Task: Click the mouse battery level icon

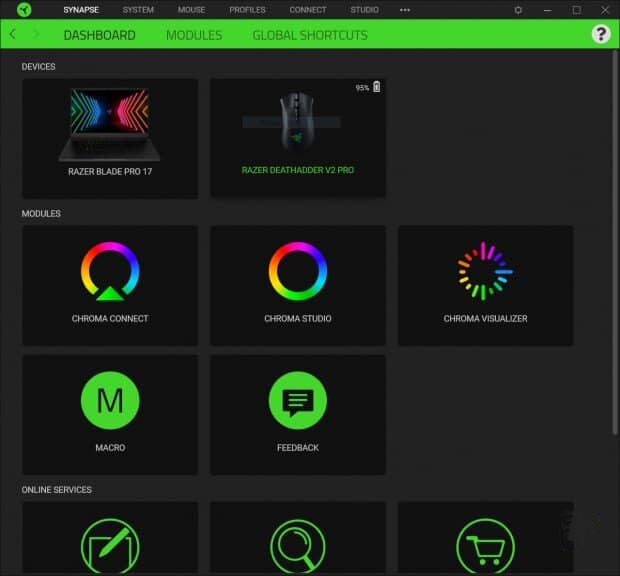Action: [377, 87]
